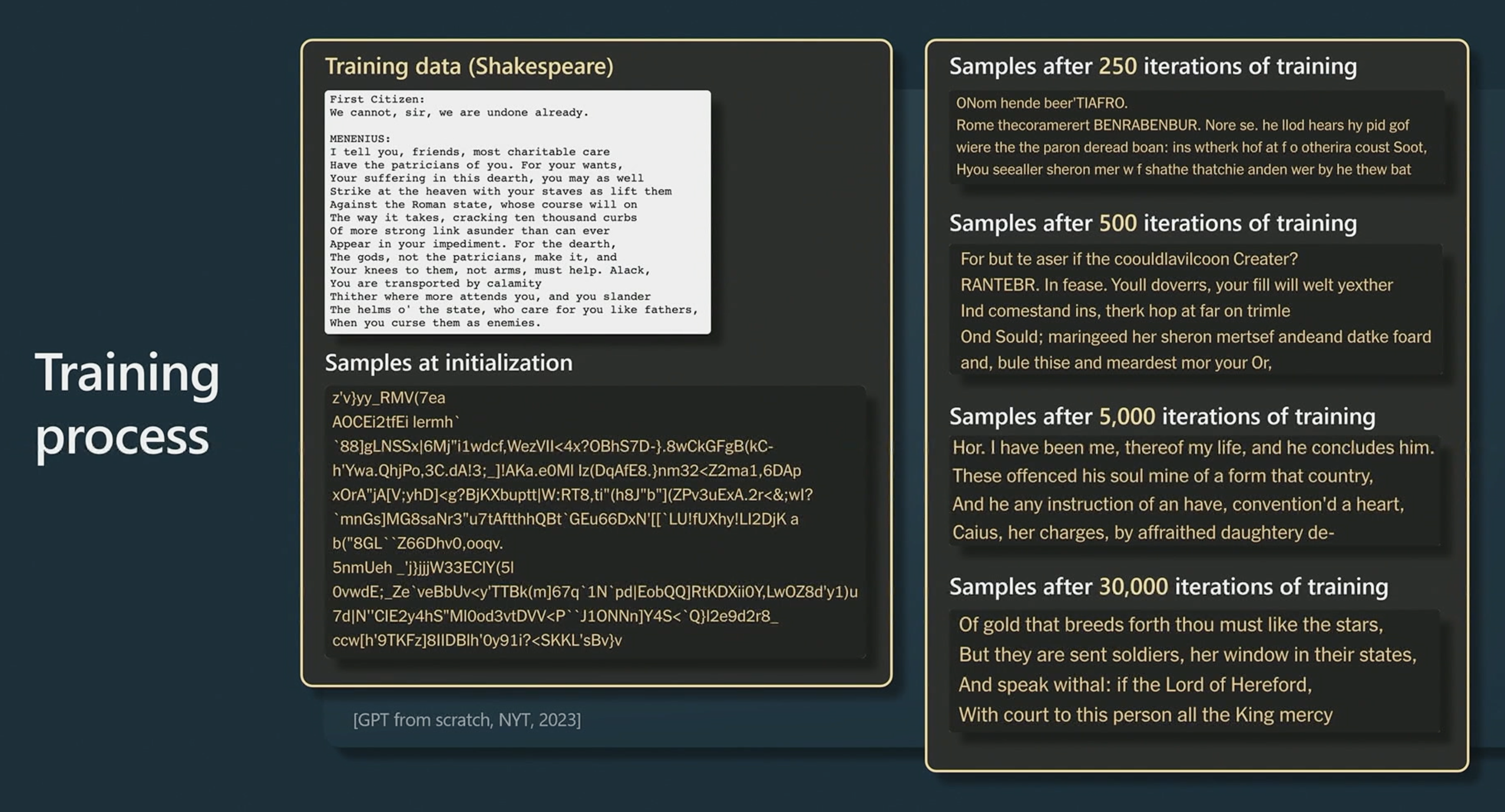Click the line 'AOCEi2tfEi lermh`'
1505x812 pixels.
396,423
